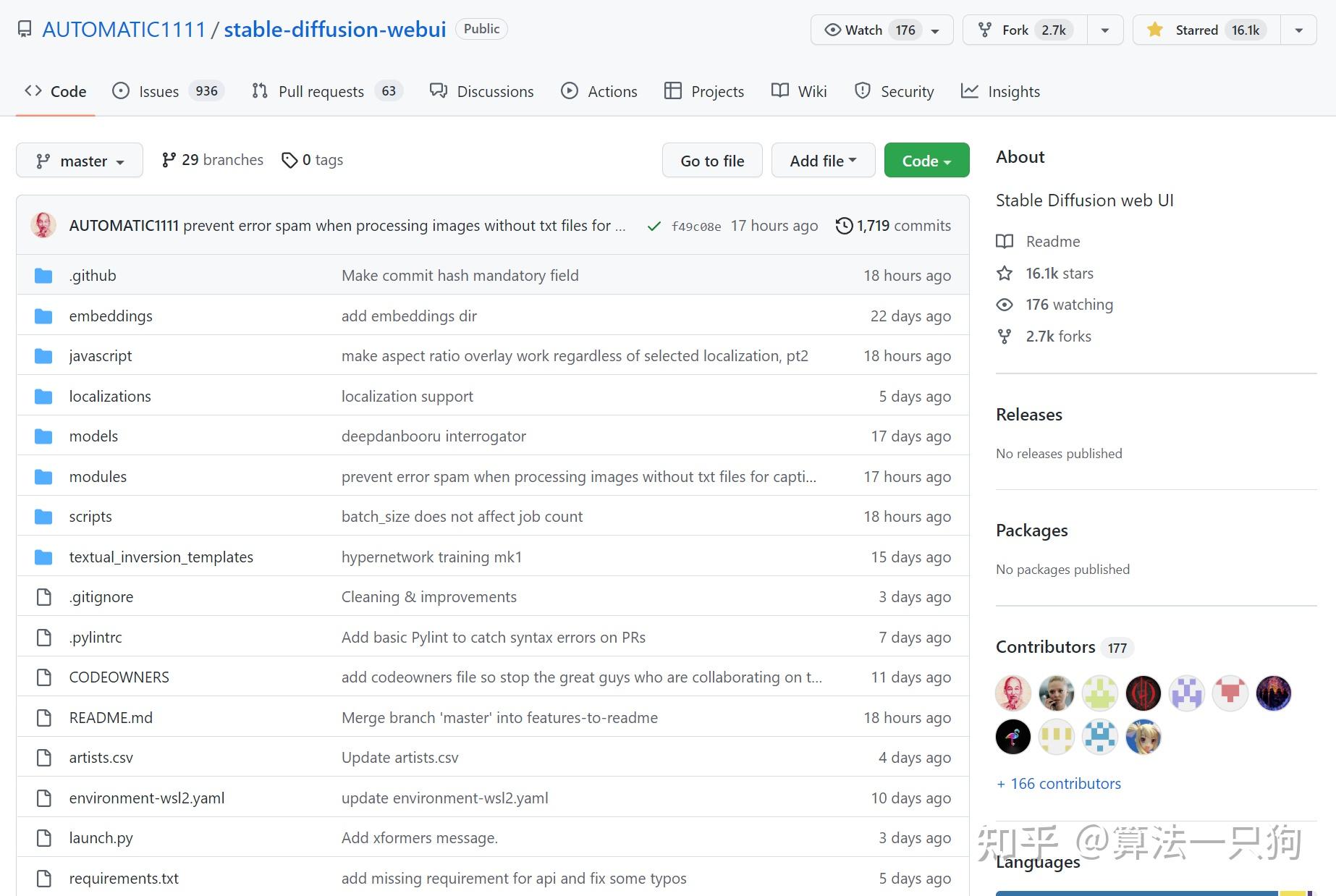Screen dimensions: 1336x896
Task: Click the CODEOWNERS file icon
Action: click(44, 677)
